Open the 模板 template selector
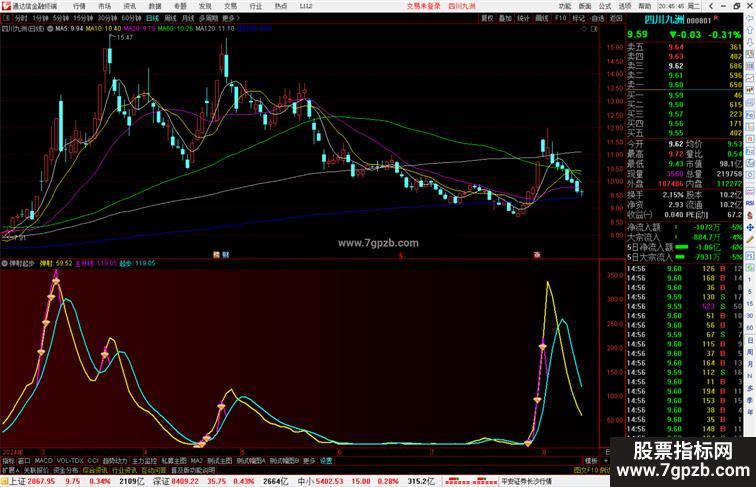Viewport: 756px width, 487px height. tap(591, 461)
